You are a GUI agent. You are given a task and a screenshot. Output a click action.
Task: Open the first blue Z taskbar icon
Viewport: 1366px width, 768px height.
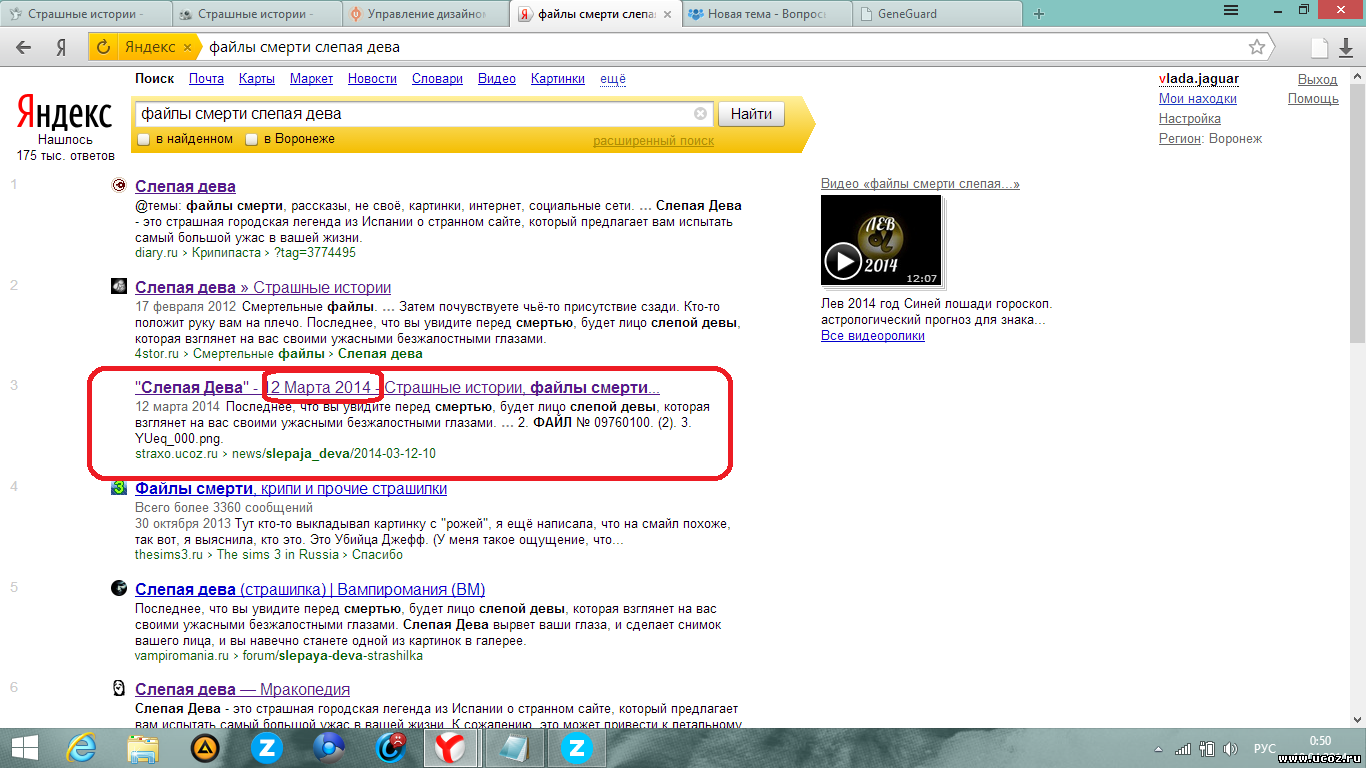point(267,747)
